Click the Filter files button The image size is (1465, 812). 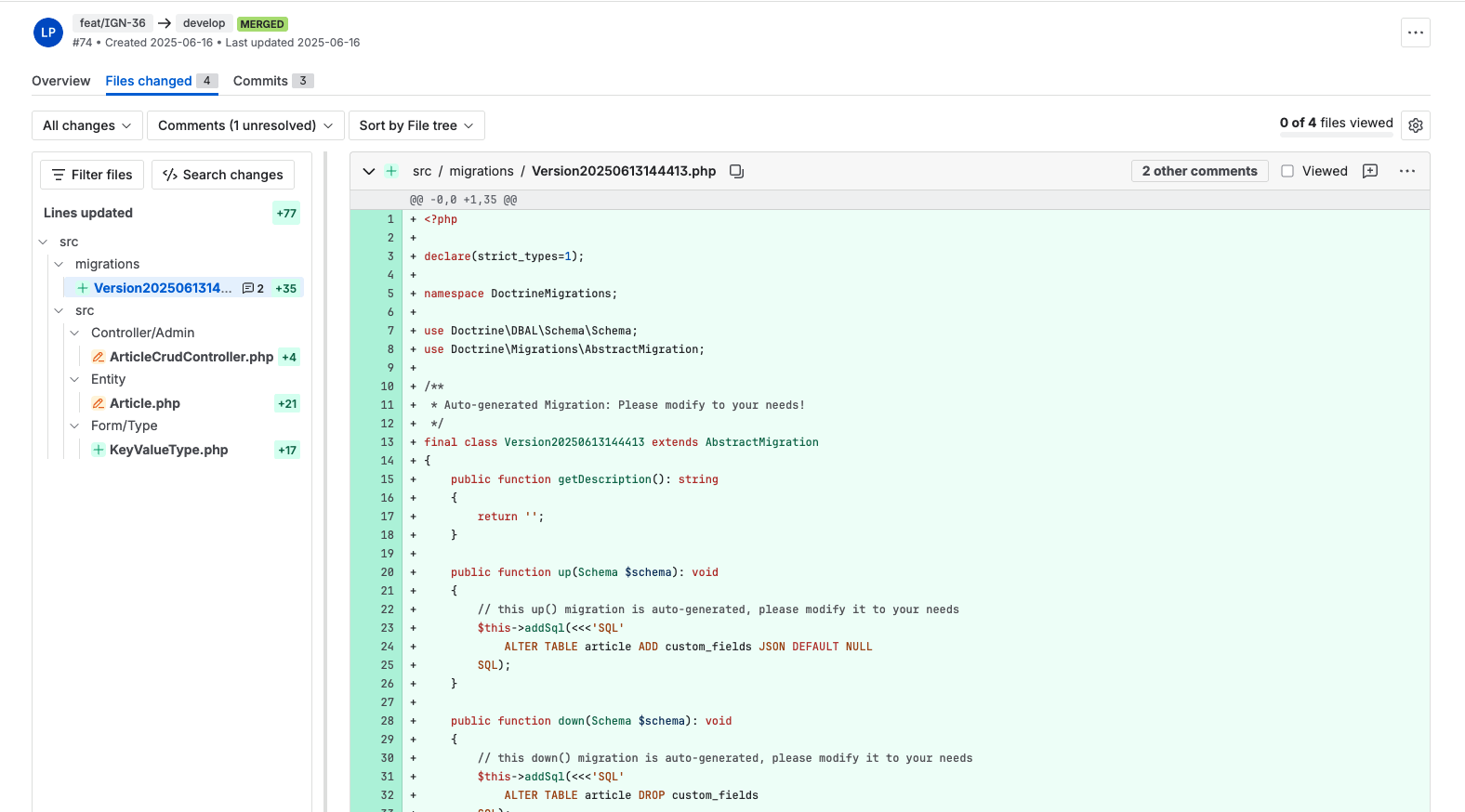(x=92, y=175)
